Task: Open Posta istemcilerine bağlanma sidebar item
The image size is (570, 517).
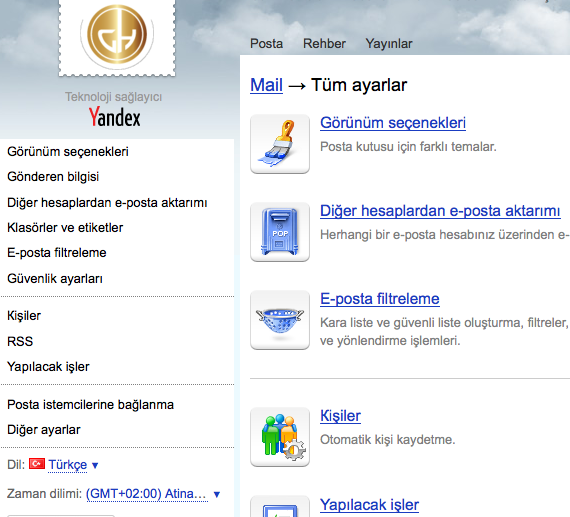Action: (91, 405)
